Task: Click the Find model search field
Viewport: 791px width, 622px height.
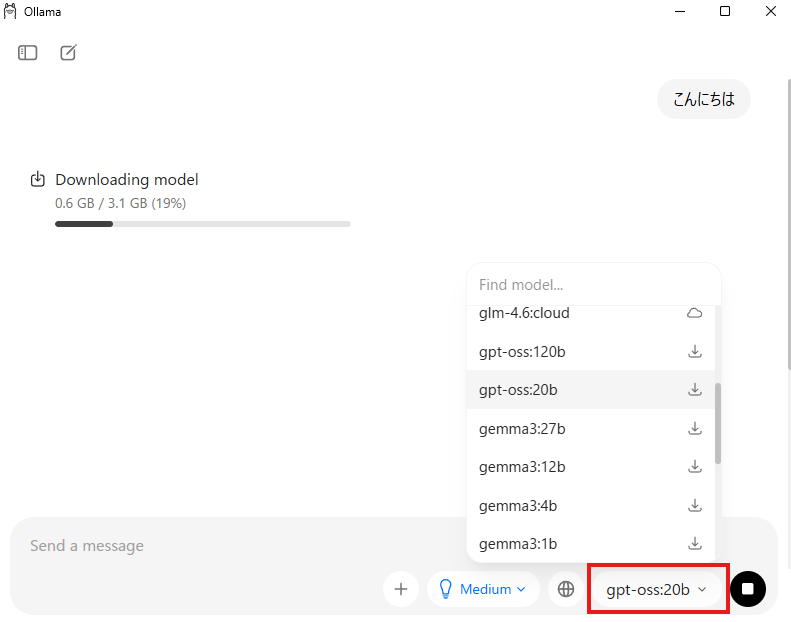Action: (x=590, y=285)
